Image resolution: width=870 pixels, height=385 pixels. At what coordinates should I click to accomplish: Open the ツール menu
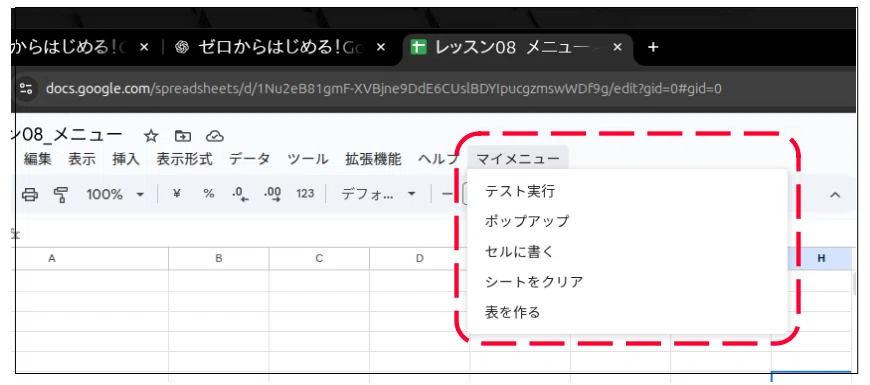307,159
